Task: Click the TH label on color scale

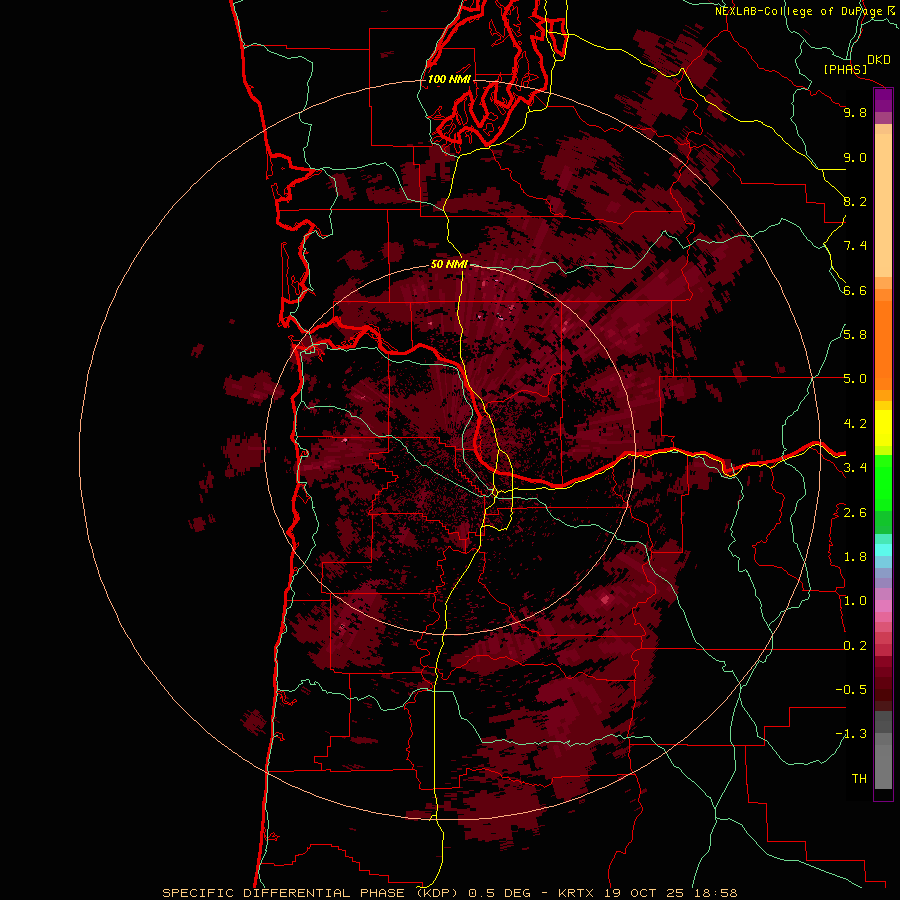Action: [x=859, y=779]
